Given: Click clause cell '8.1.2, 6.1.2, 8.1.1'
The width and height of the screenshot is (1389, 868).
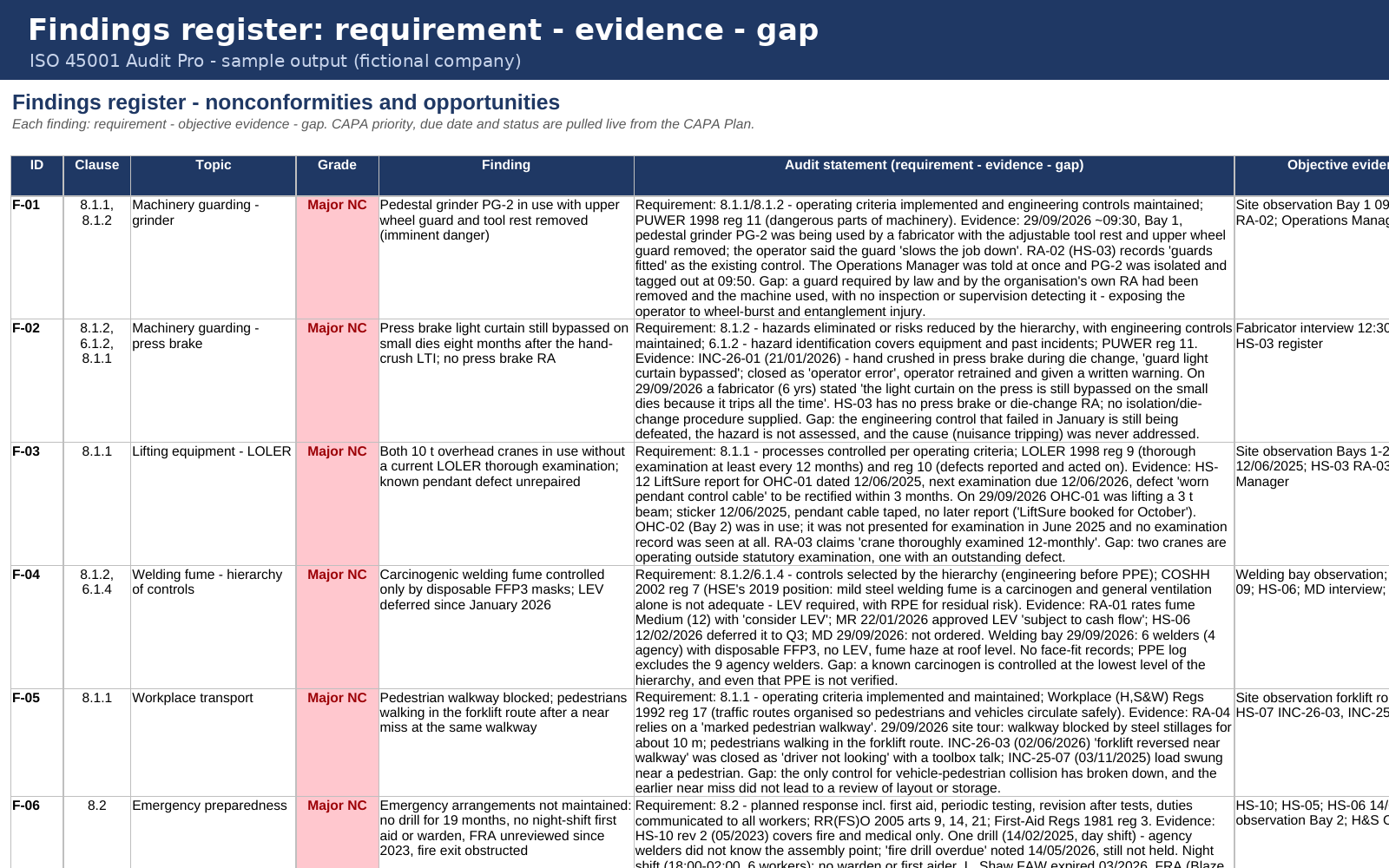Looking at the screenshot, I should tap(97, 381).
